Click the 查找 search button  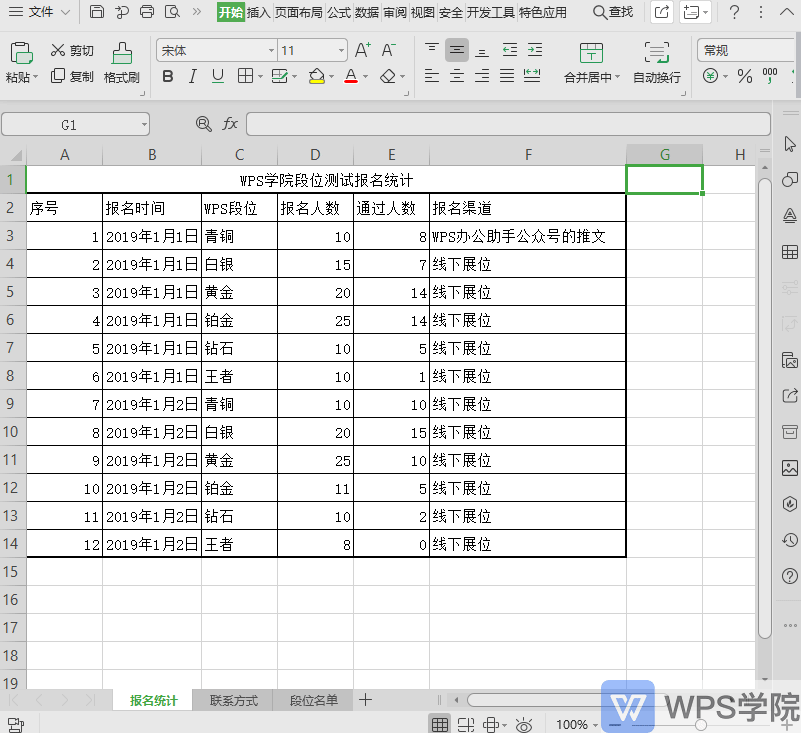[613, 12]
